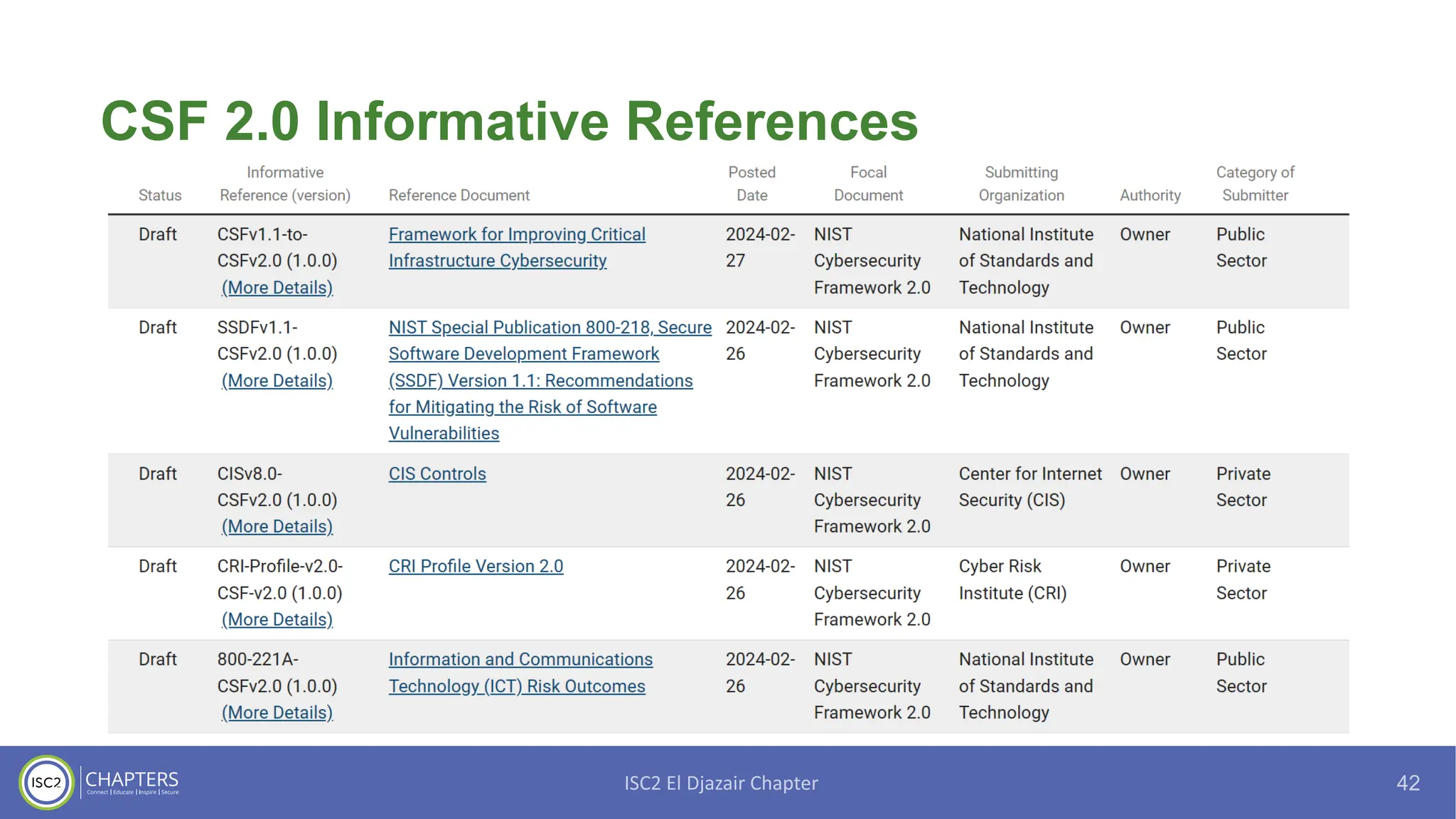Open the Information and Communications Technology Risk Outcomes link

tap(520, 660)
